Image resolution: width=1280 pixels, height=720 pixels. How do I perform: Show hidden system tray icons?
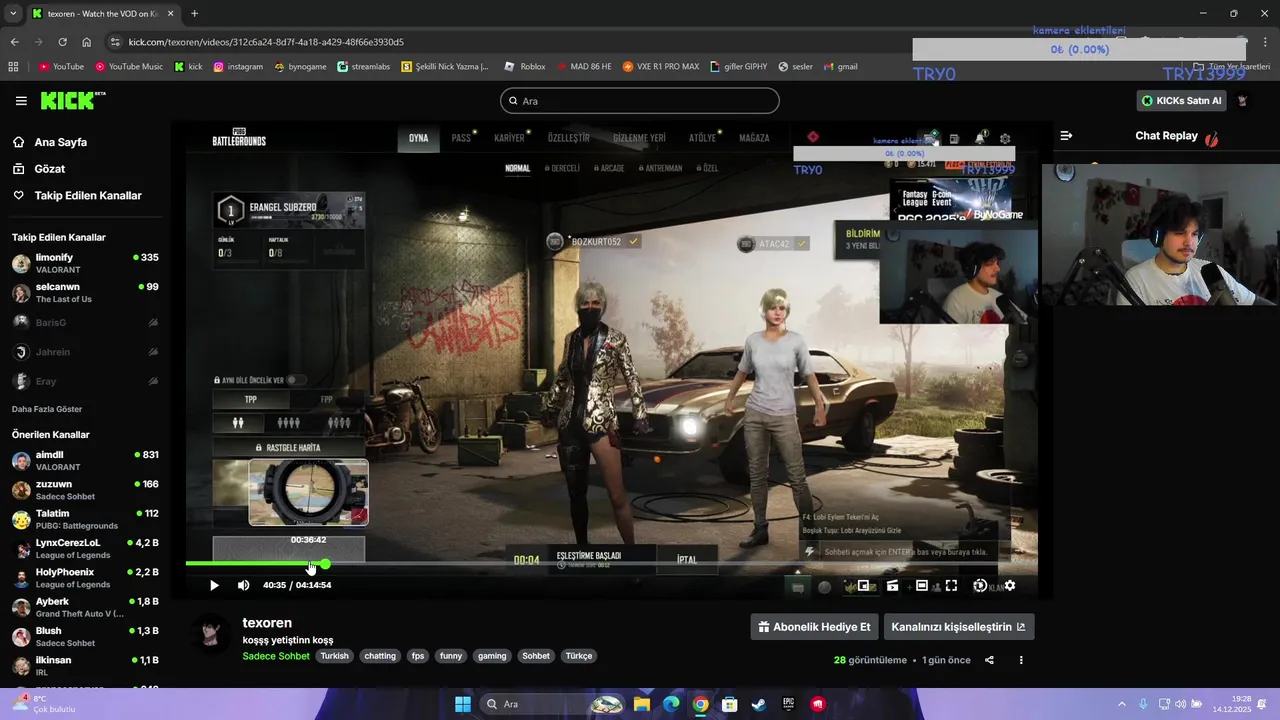(1121, 704)
